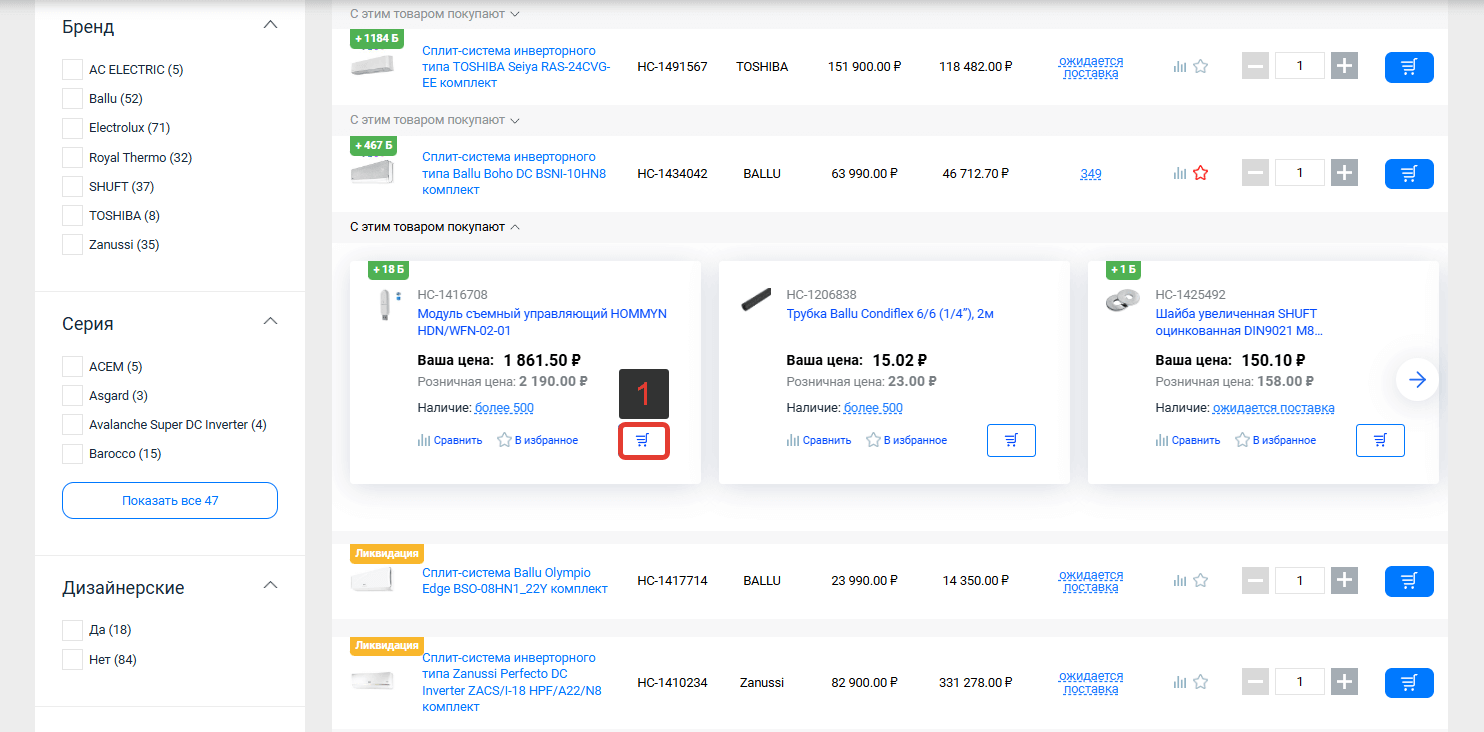Click stock link 349 for Ballu Boho
This screenshot has width=1484, height=732.
tap(1091, 174)
